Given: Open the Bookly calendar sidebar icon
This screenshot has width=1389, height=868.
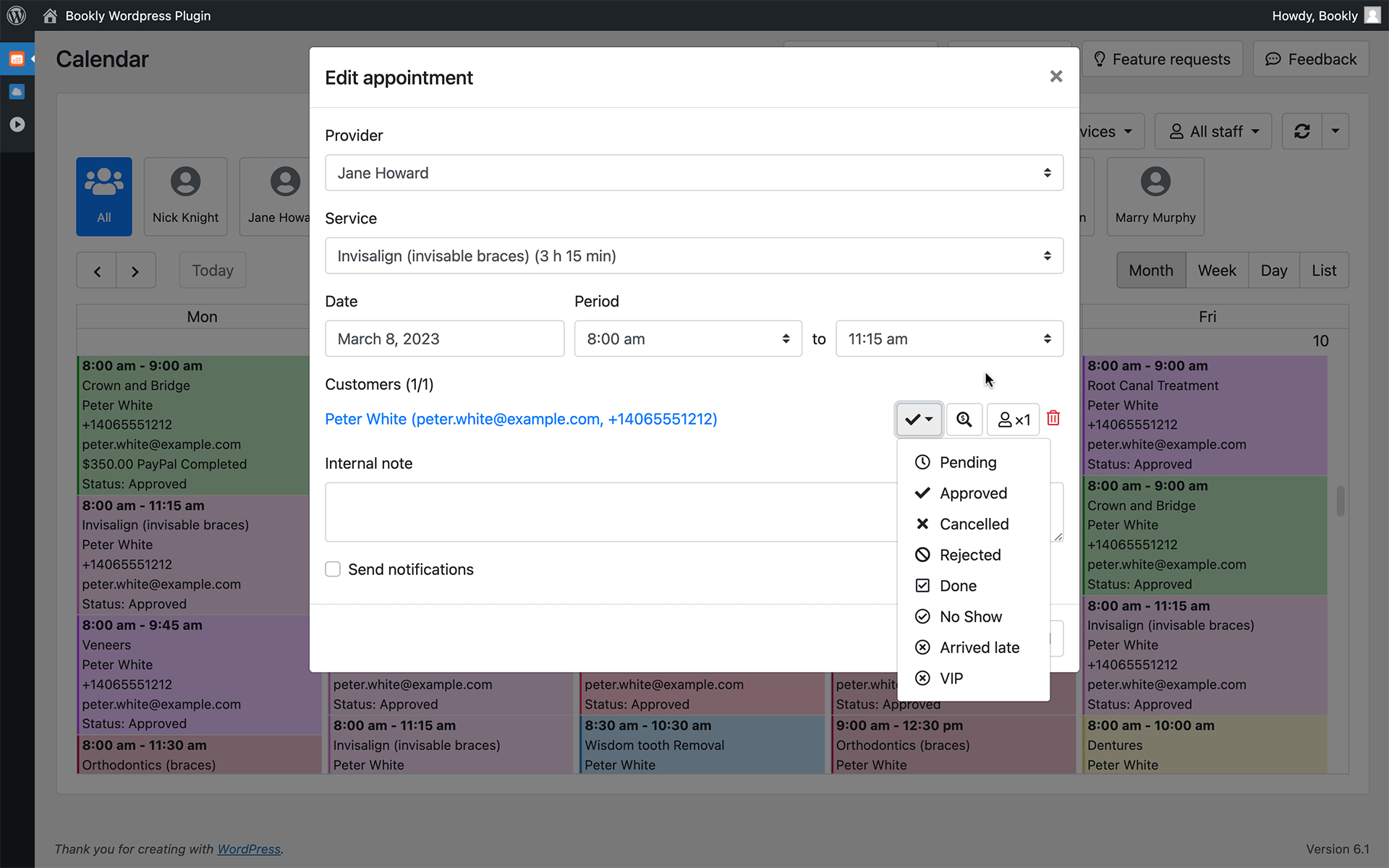Looking at the screenshot, I should click(17, 59).
